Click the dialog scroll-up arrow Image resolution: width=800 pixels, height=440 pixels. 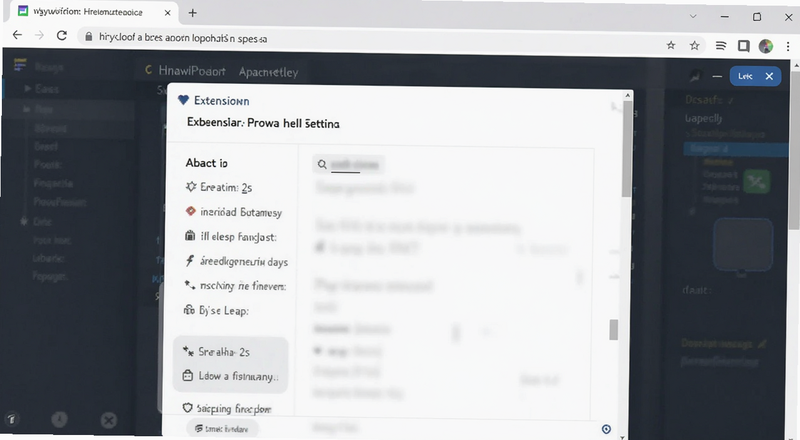(x=628, y=95)
